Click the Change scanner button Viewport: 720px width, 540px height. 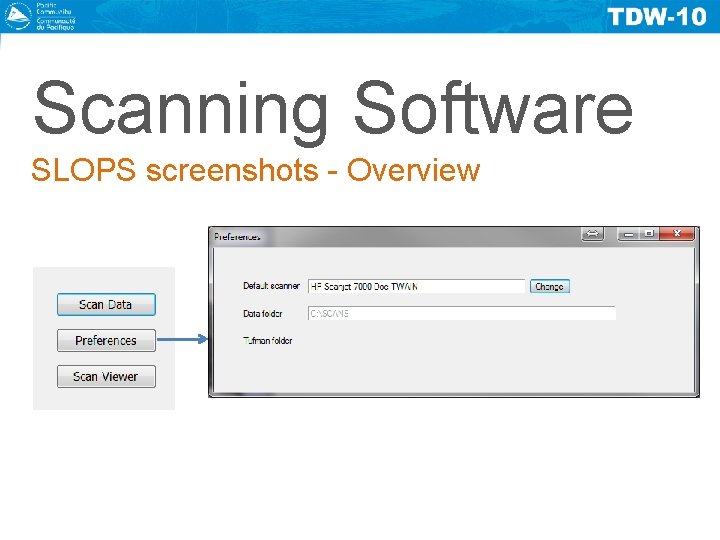click(x=550, y=286)
